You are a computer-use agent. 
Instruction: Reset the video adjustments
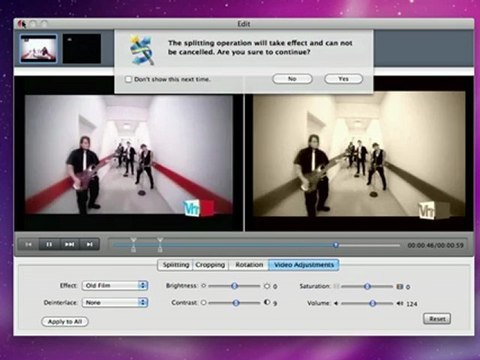point(437,319)
